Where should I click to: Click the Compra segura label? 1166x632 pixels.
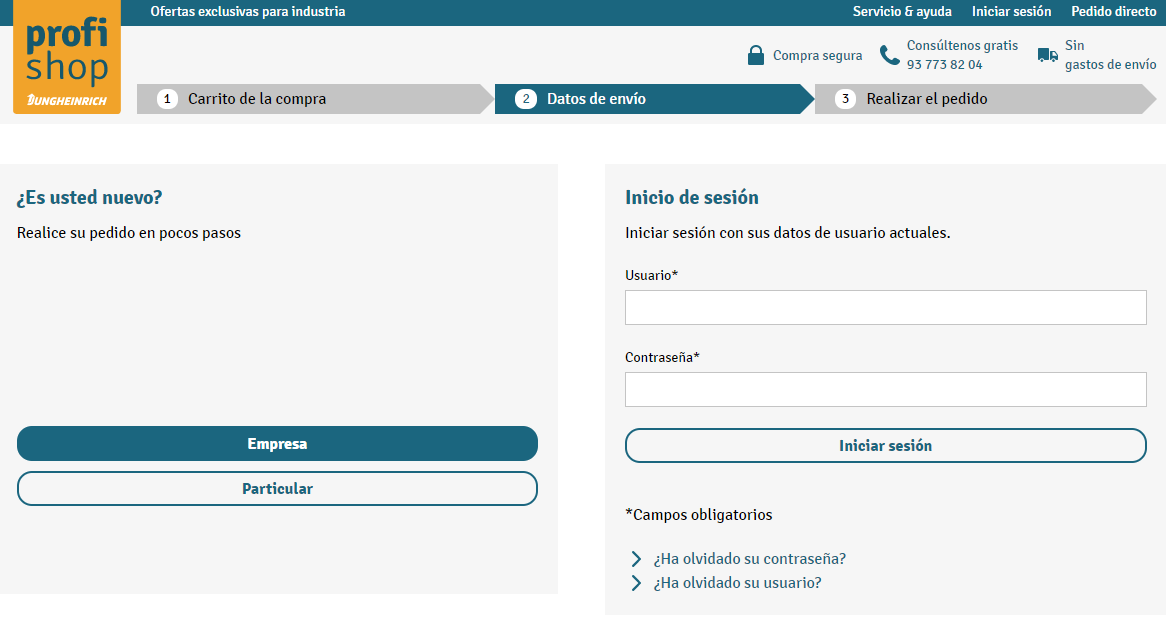point(817,56)
